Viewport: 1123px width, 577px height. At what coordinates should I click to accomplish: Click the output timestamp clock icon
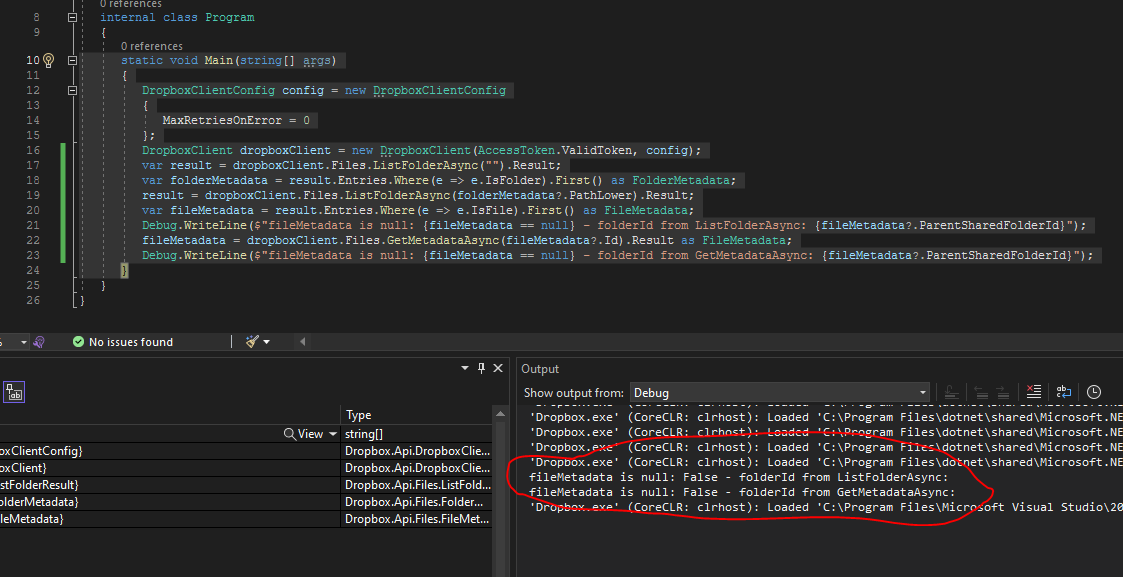[1094, 393]
